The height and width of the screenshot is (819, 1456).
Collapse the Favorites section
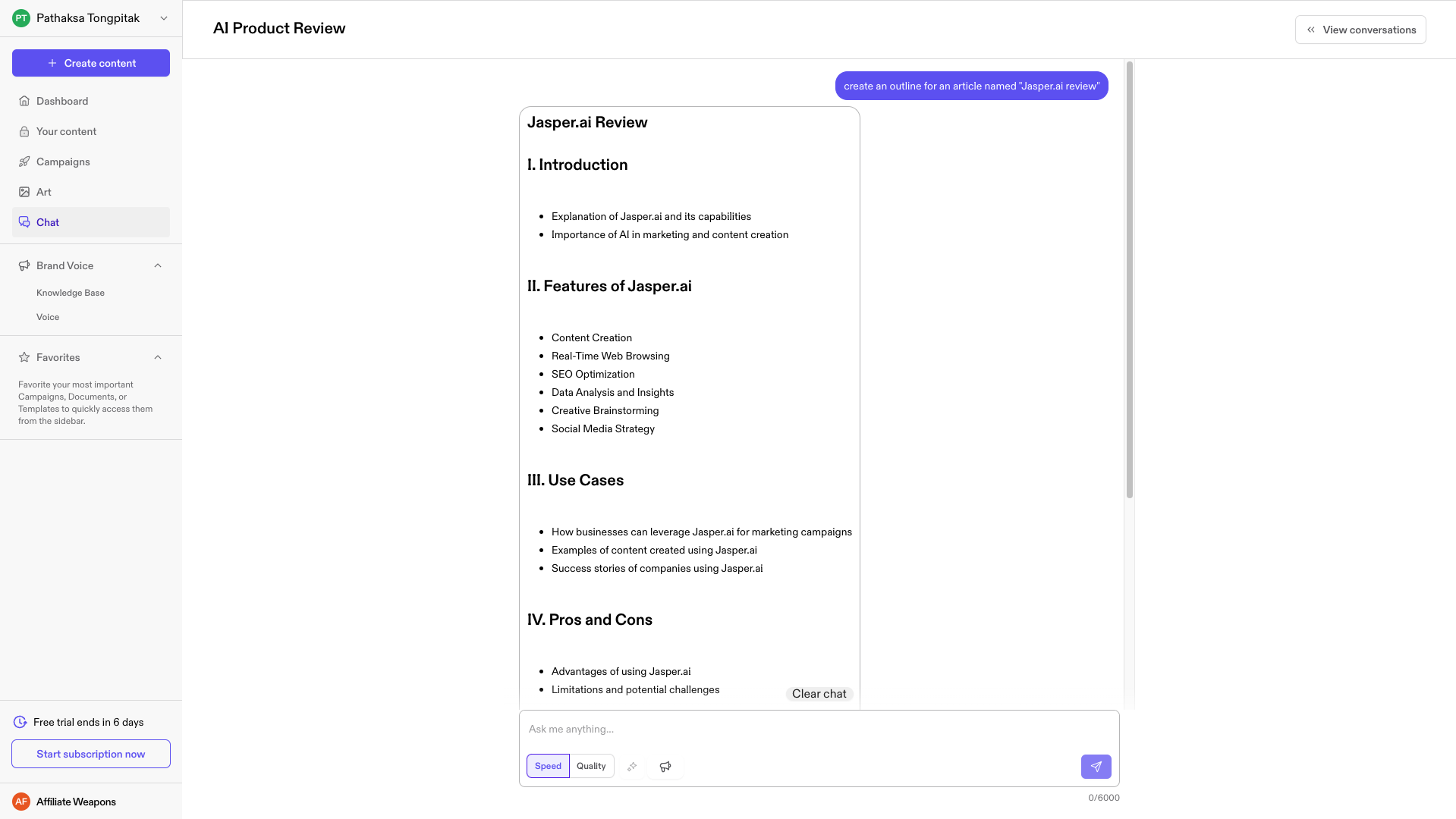158,357
